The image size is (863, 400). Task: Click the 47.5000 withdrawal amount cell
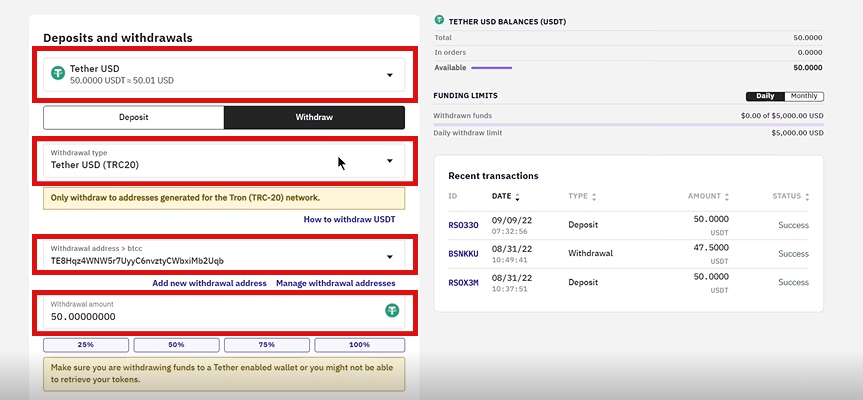point(711,248)
